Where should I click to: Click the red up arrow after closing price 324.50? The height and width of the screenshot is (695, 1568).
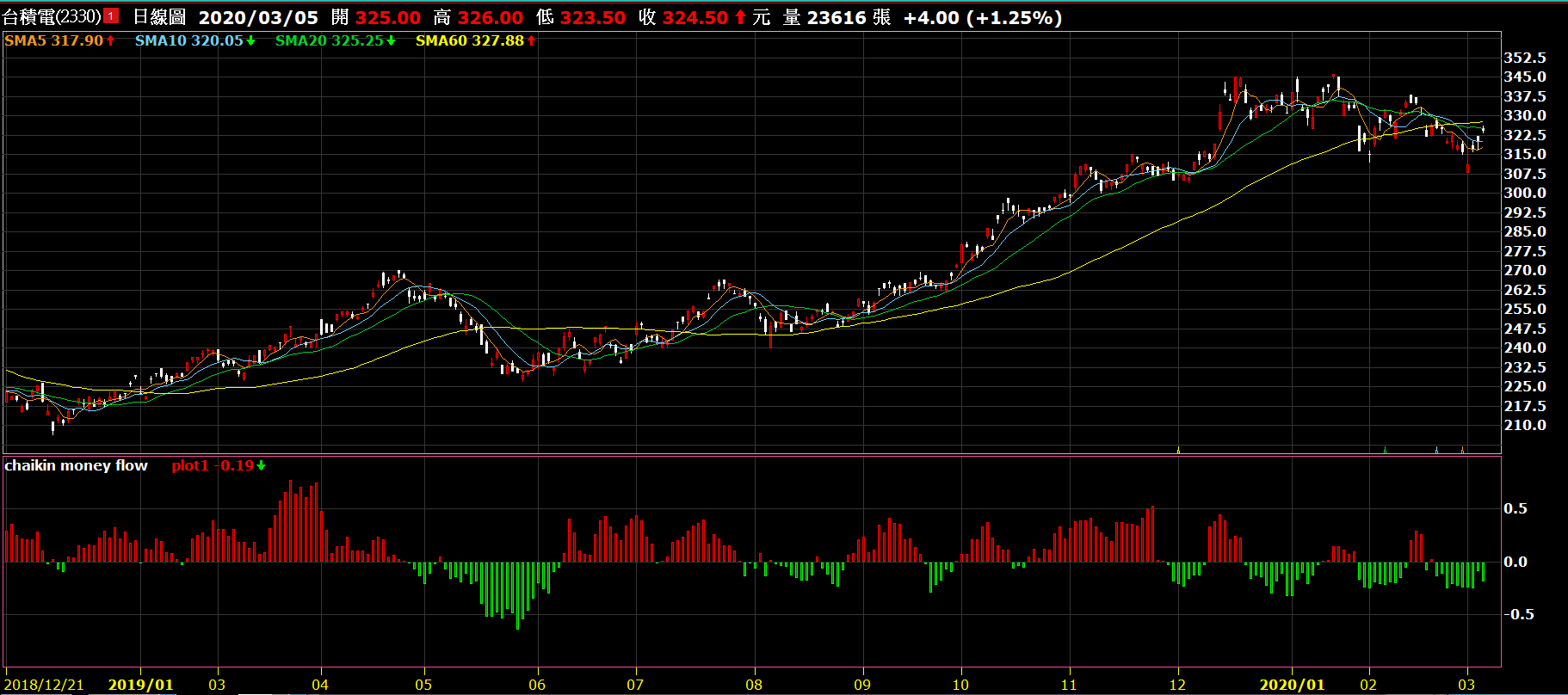tap(740, 17)
